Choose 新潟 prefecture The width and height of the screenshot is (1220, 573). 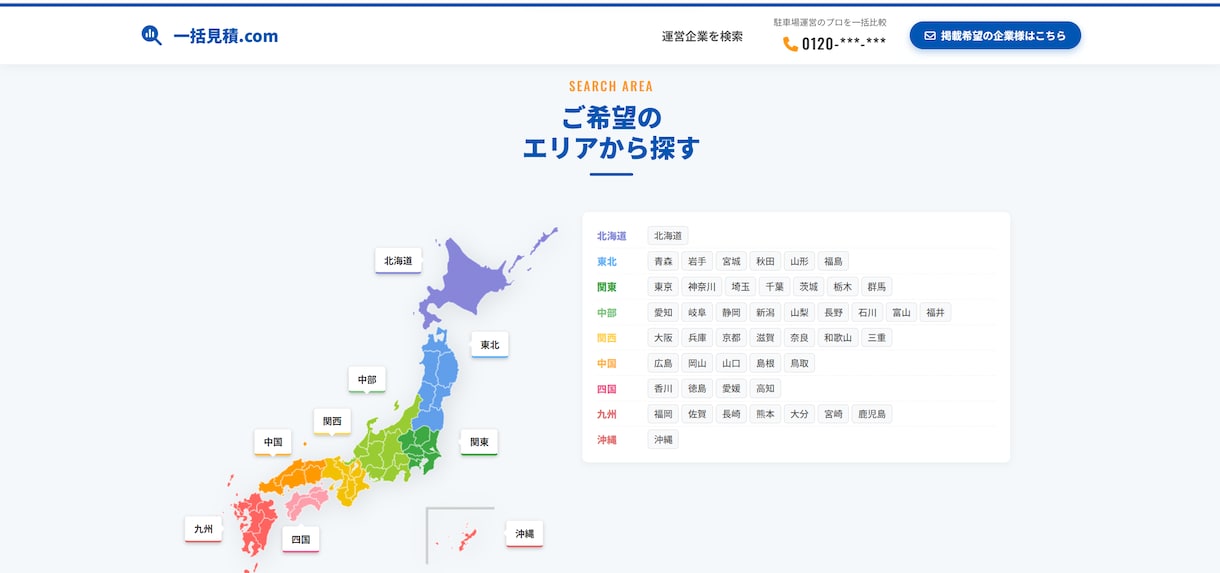pos(765,312)
